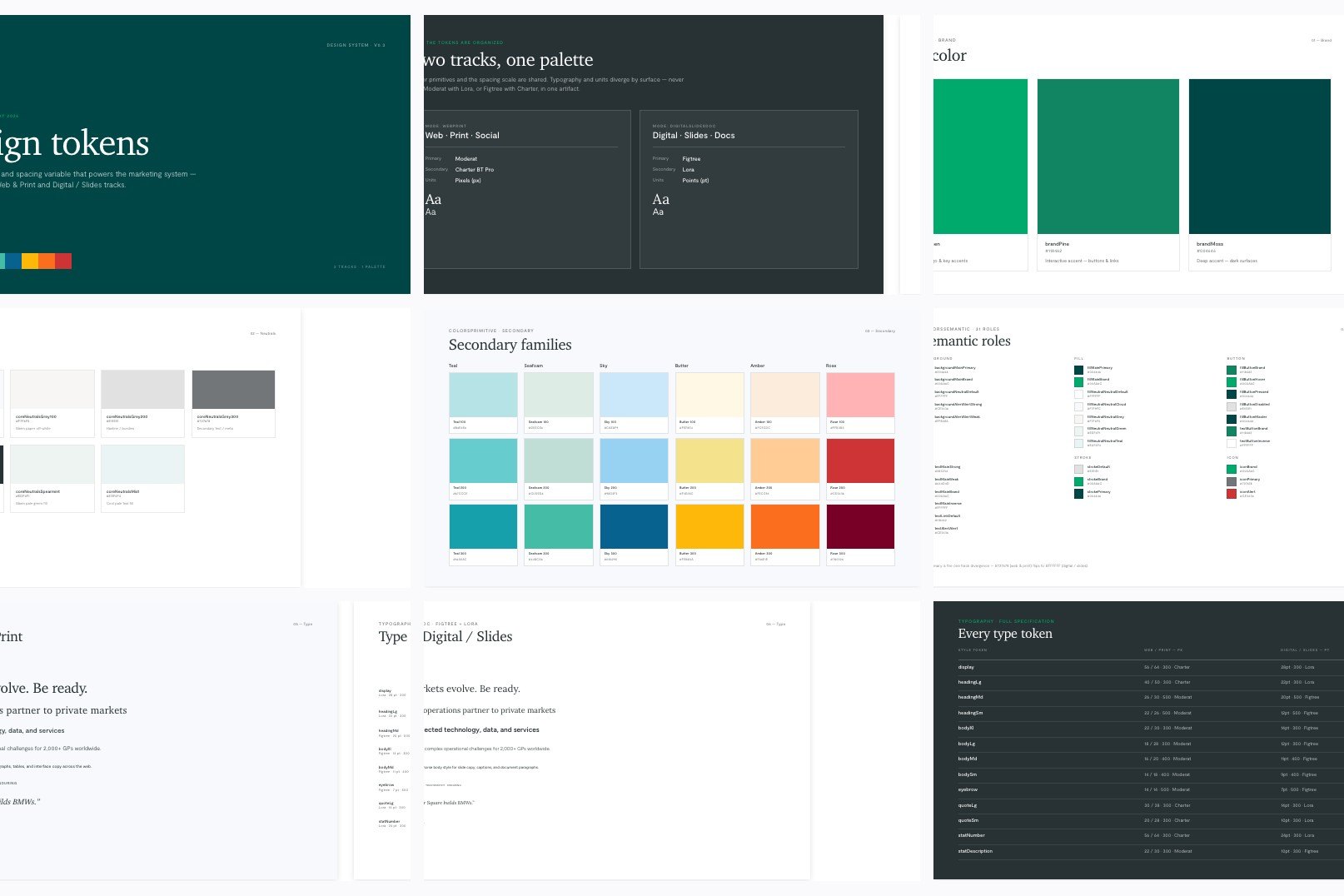Select the coreNeutralsGrey200 swatch
Image resolution: width=1344 pixels, height=896 pixels.
pyautogui.click(x=142, y=390)
